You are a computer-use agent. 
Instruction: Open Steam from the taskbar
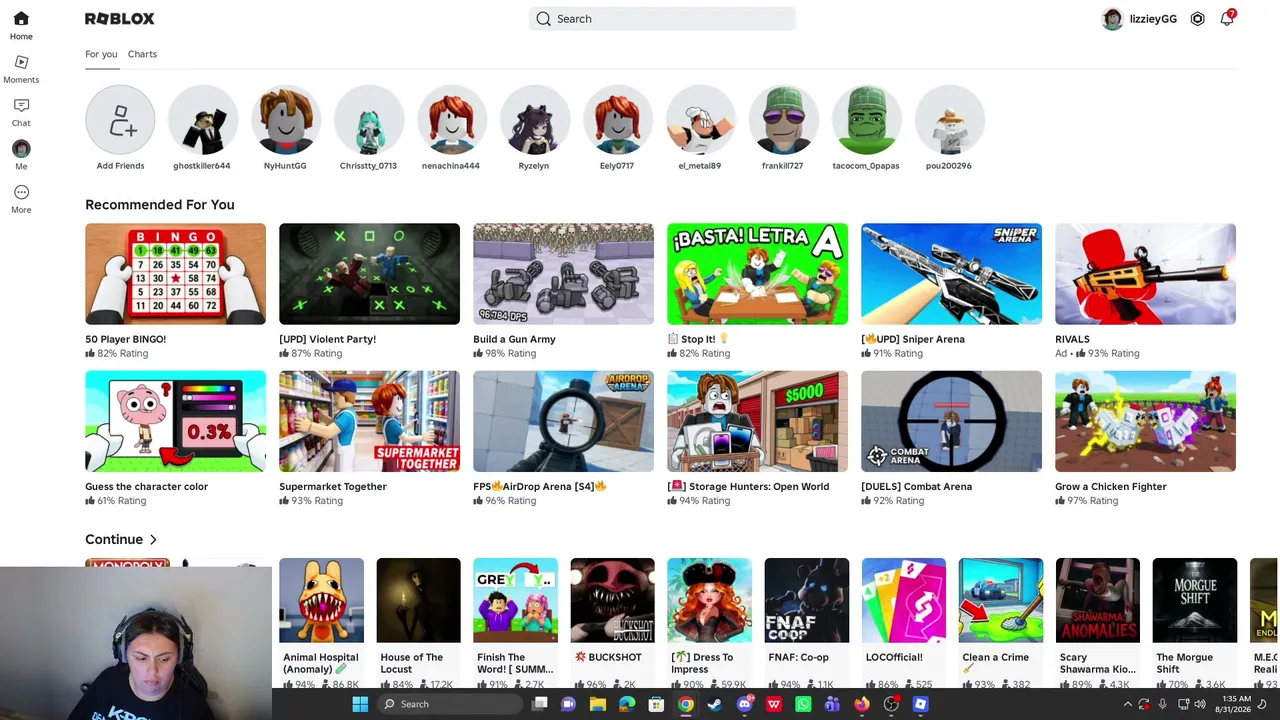(715, 704)
